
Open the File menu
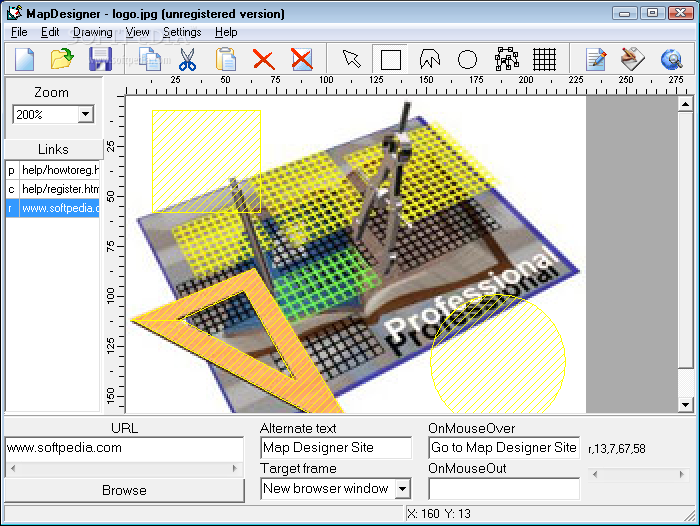19,32
